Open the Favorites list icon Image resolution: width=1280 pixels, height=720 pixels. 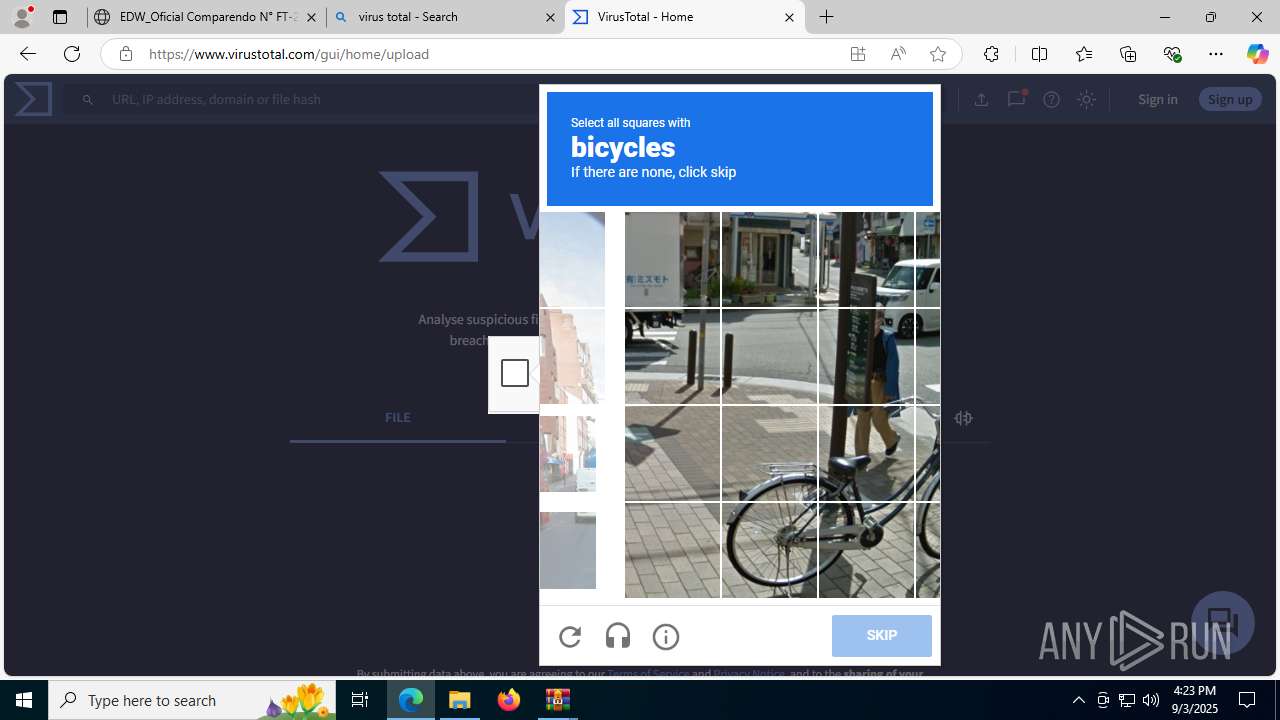(x=1084, y=54)
